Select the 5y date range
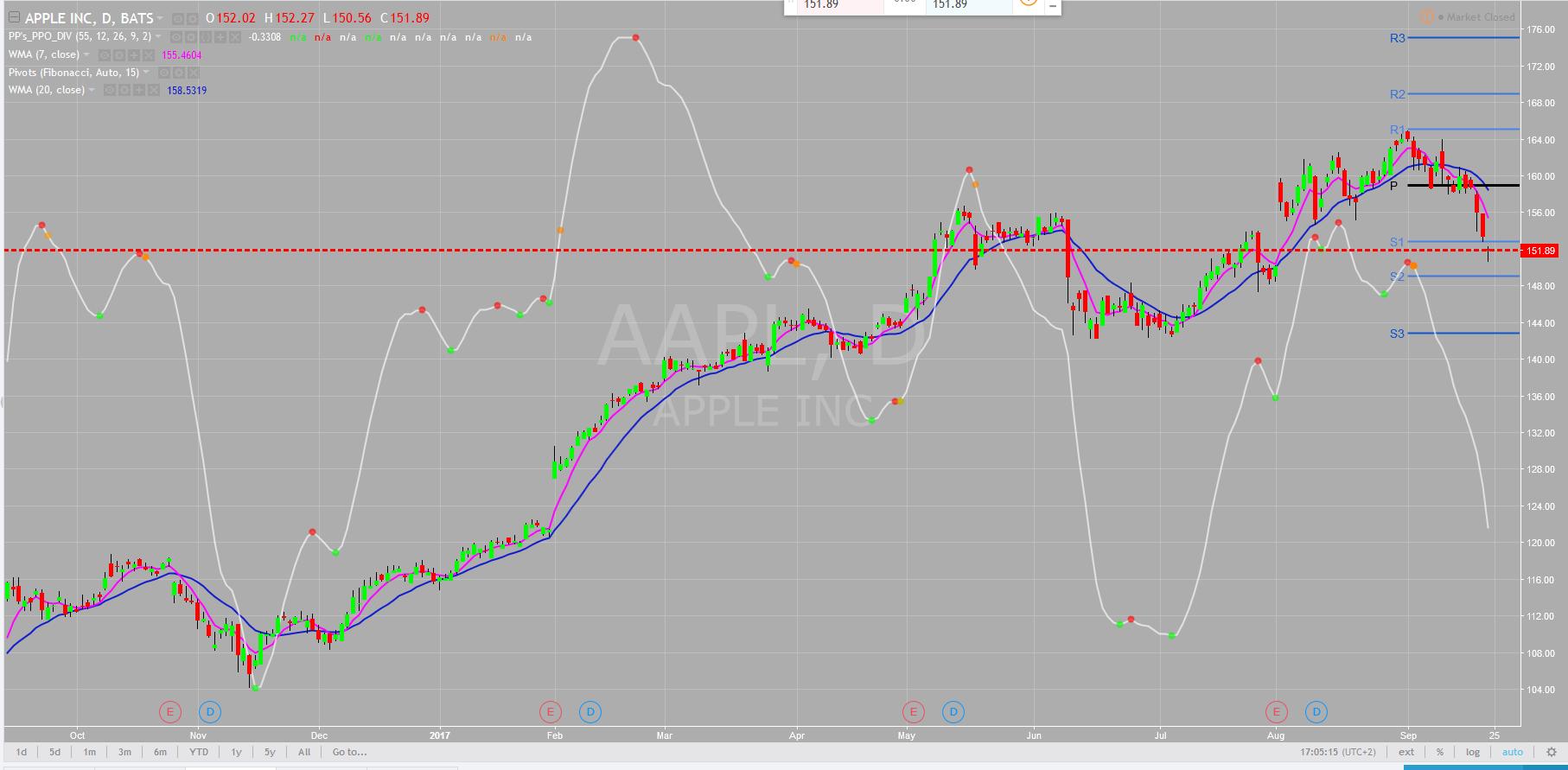Screen dimensions: 1568x770 click(270, 752)
